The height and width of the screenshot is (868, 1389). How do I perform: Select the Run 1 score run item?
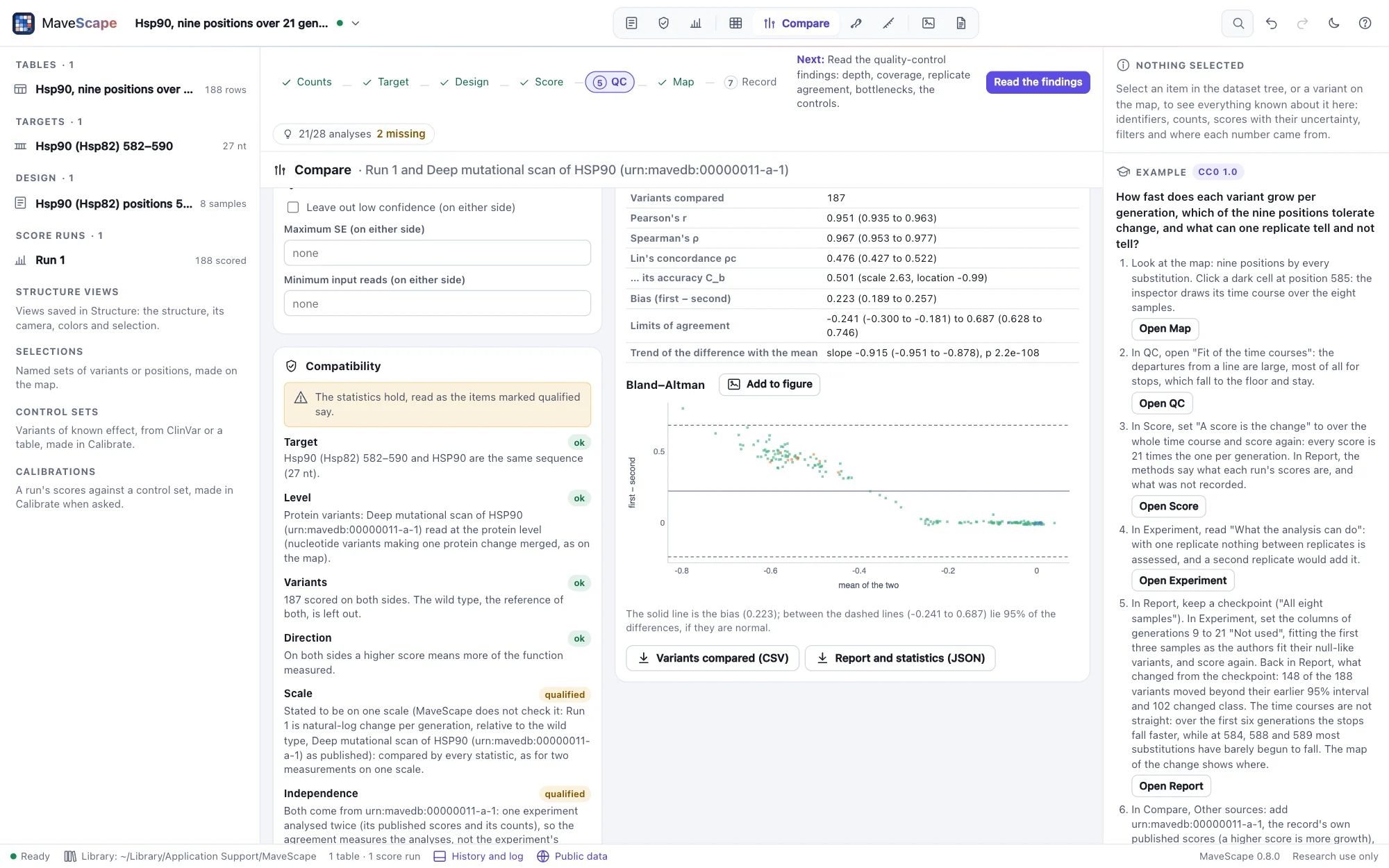[x=131, y=260]
